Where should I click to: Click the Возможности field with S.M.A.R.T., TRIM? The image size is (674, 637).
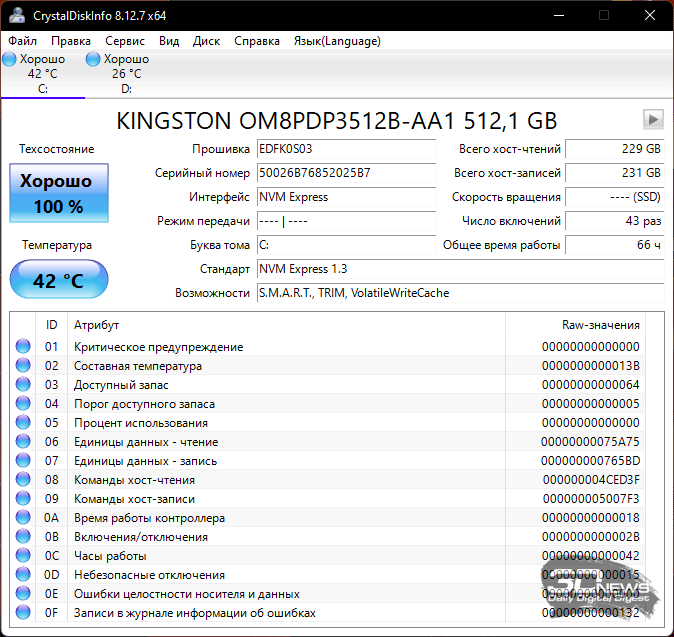coord(461,293)
